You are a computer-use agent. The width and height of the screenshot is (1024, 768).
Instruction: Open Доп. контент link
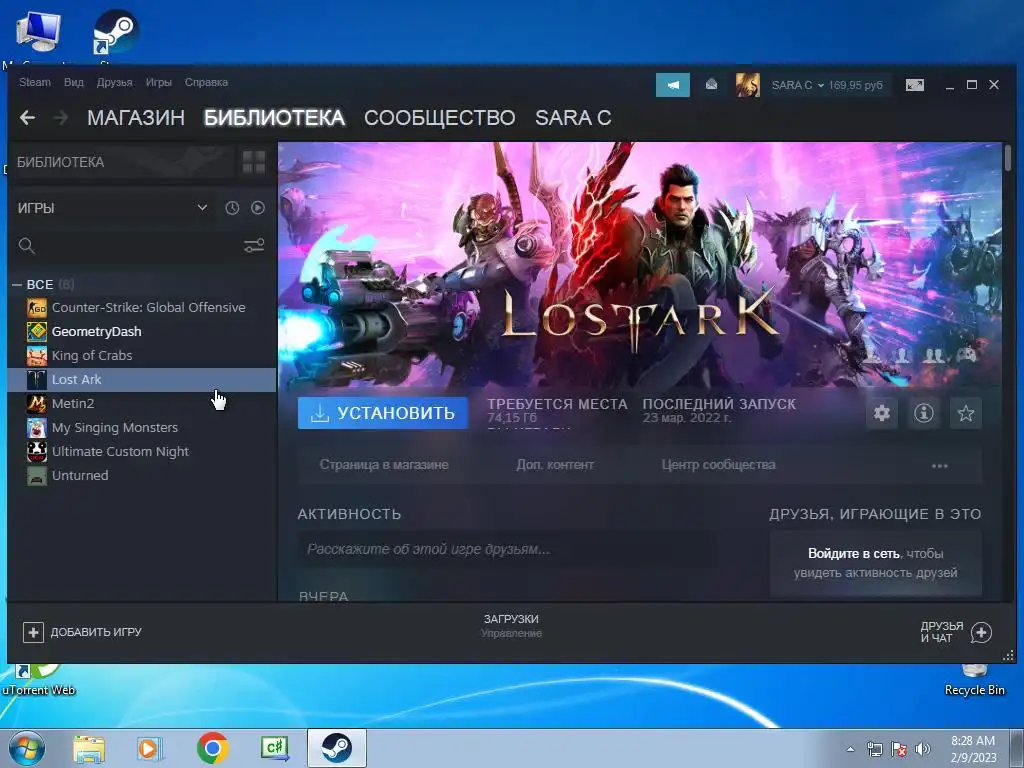pos(555,465)
